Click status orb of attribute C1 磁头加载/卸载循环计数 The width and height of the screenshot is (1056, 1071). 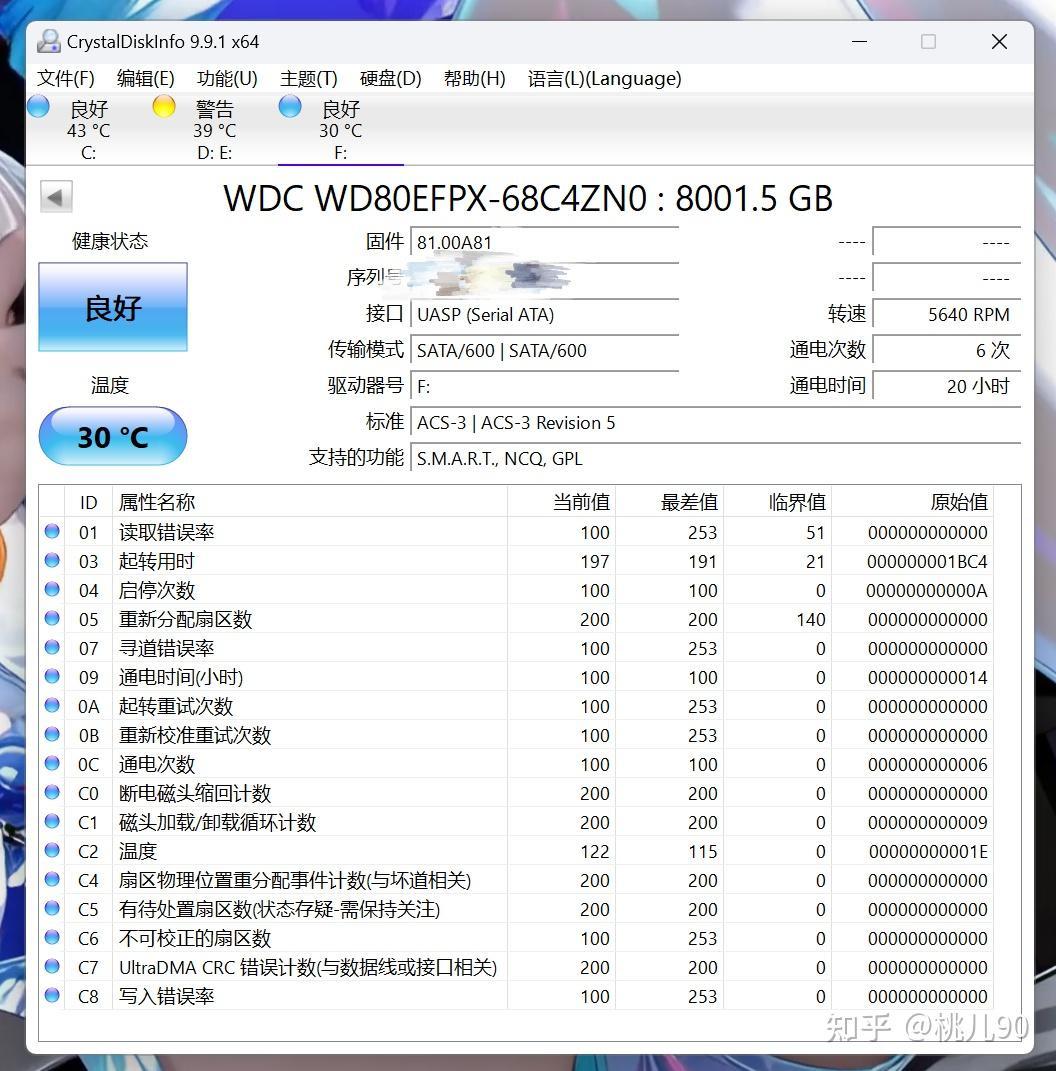(52, 821)
